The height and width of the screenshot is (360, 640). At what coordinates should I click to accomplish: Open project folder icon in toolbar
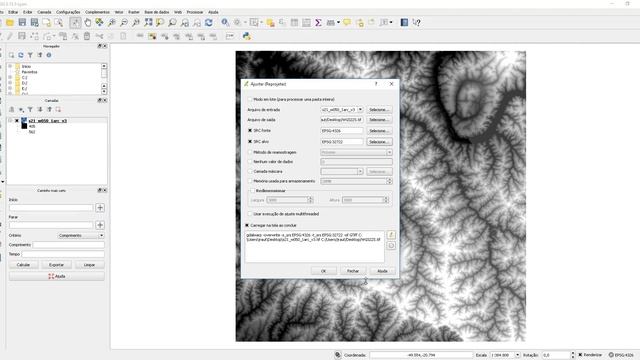(10, 22)
